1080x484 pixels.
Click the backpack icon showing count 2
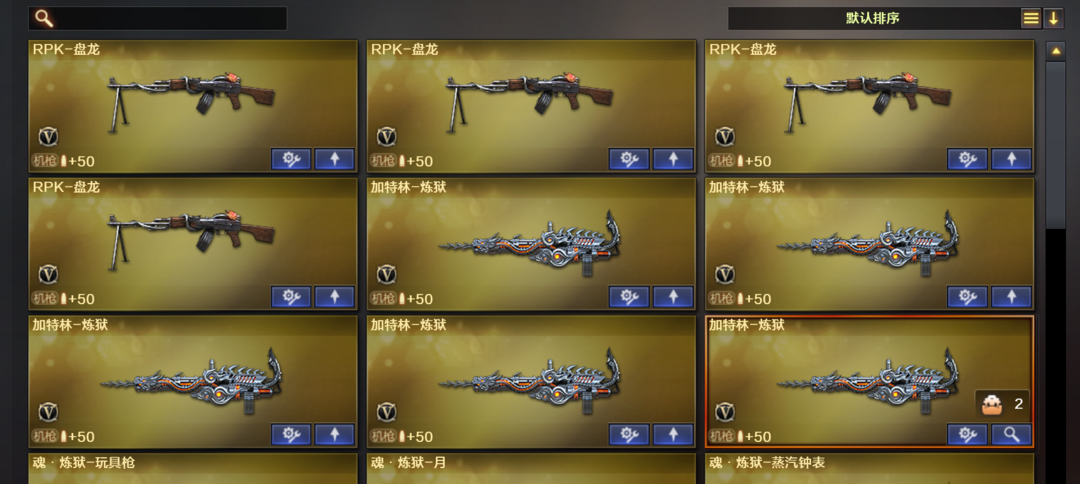click(991, 405)
